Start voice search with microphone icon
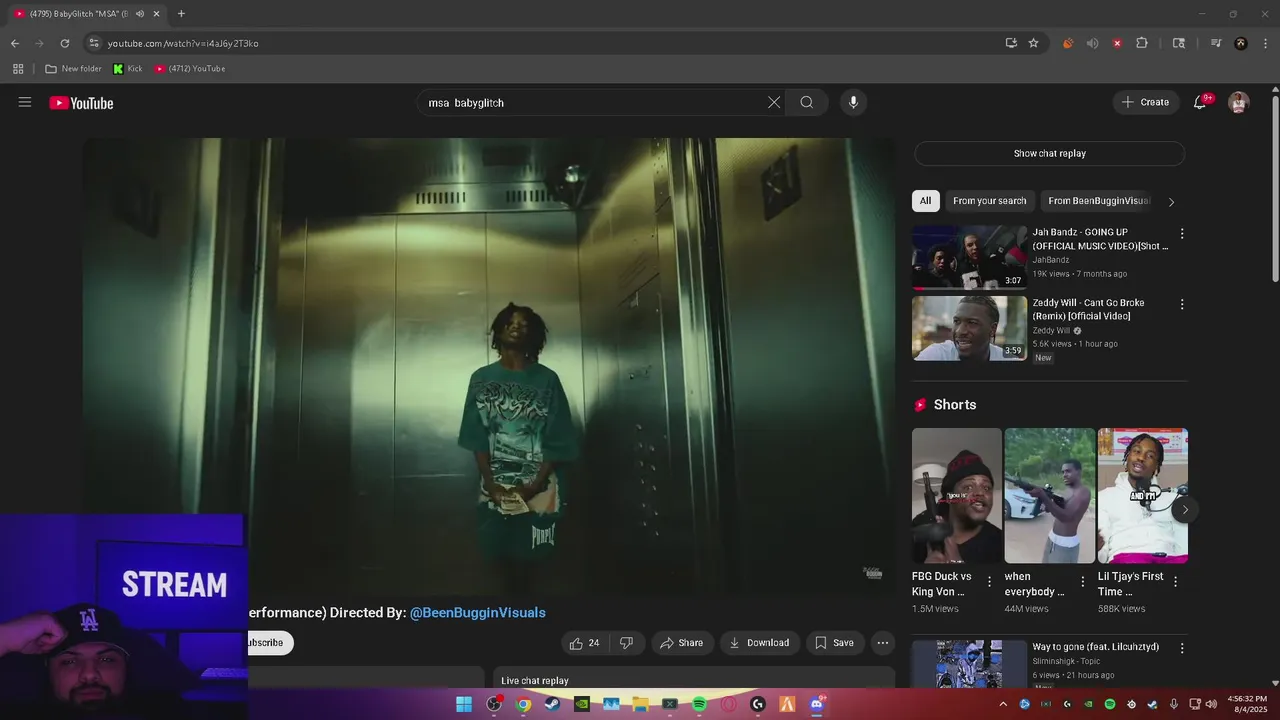 (853, 102)
